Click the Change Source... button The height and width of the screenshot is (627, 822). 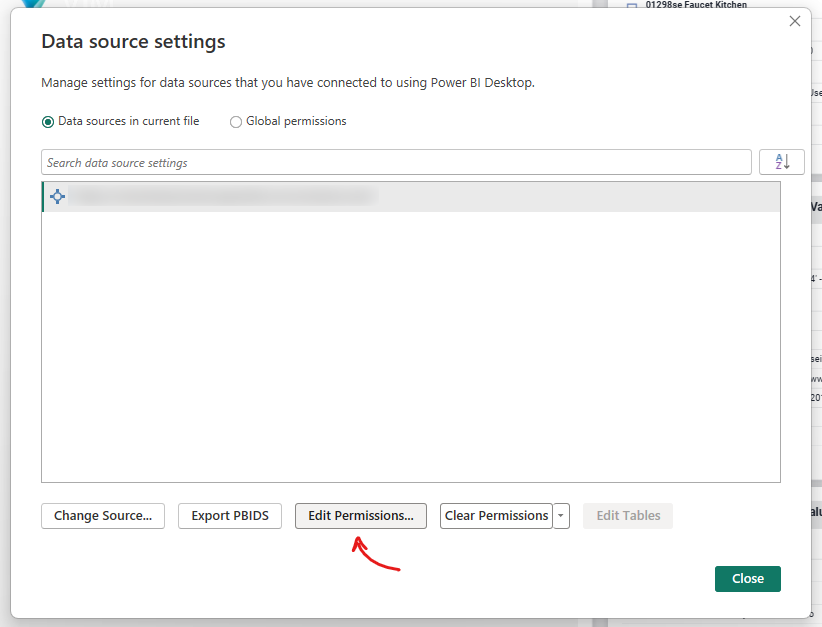(x=103, y=516)
